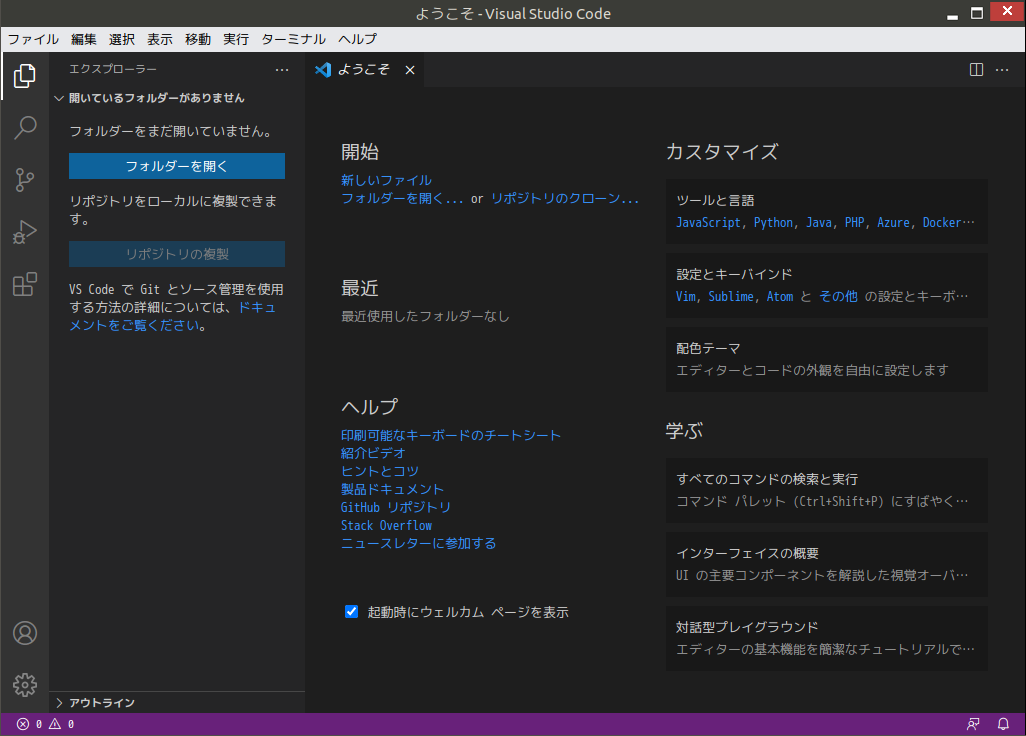Open 製品ドキュメント link
Image resolution: width=1026 pixels, height=736 pixels.
392,489
